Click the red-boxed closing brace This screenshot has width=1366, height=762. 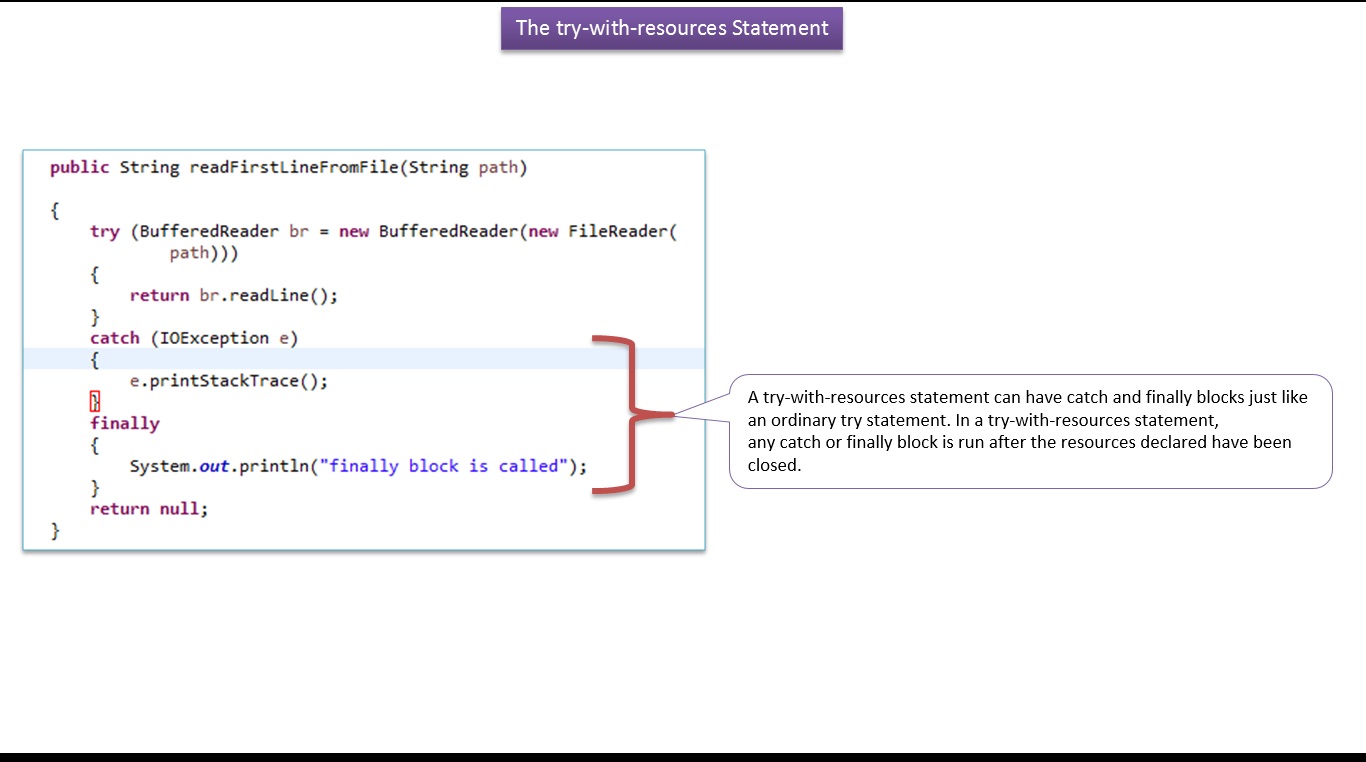95,402
